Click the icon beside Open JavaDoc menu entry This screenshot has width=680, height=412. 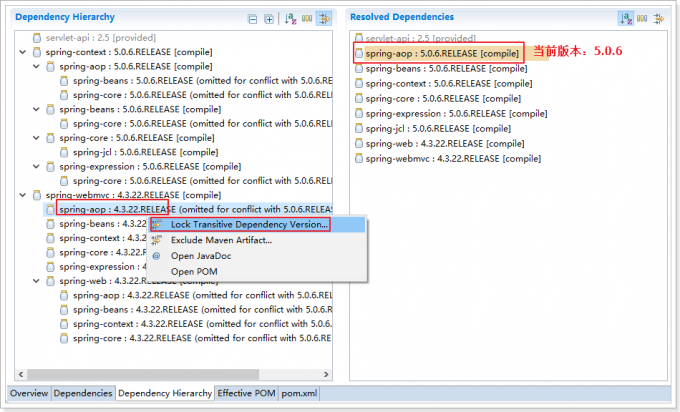pos(156,256)
